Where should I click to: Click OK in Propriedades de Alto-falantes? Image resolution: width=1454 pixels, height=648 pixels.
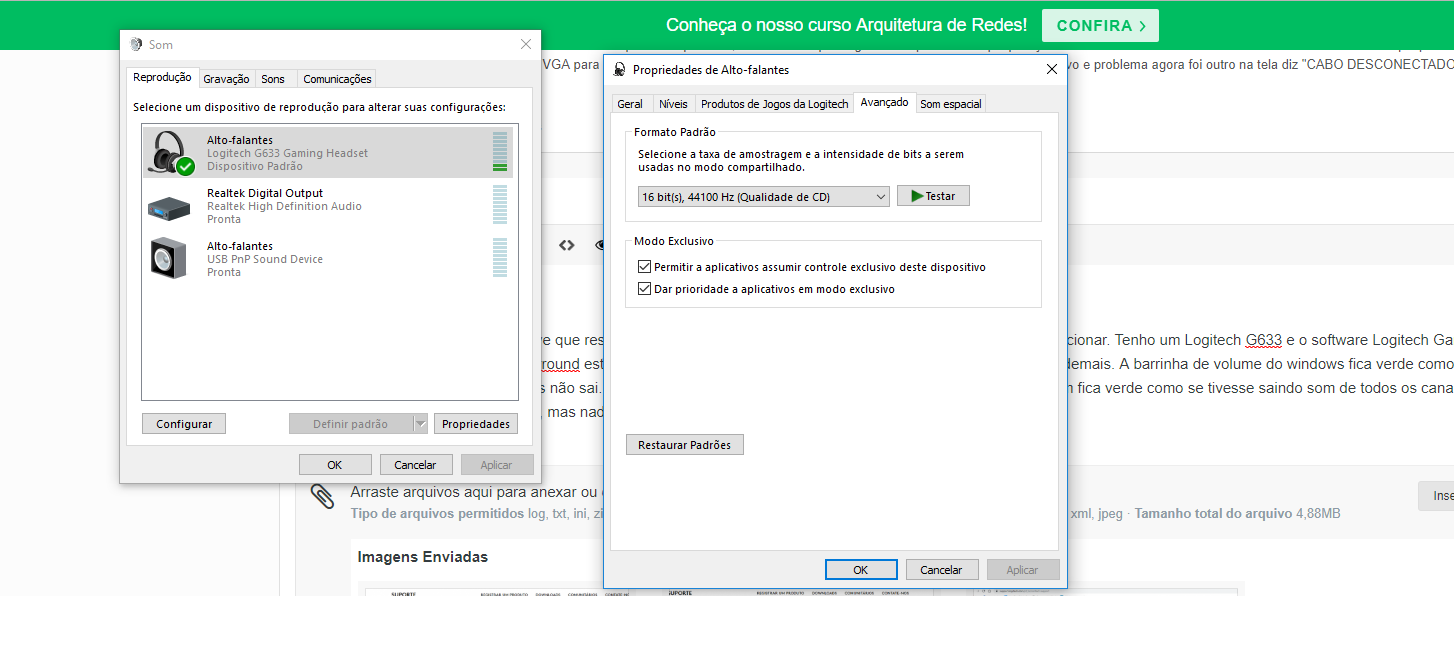[x=861, y=569]
